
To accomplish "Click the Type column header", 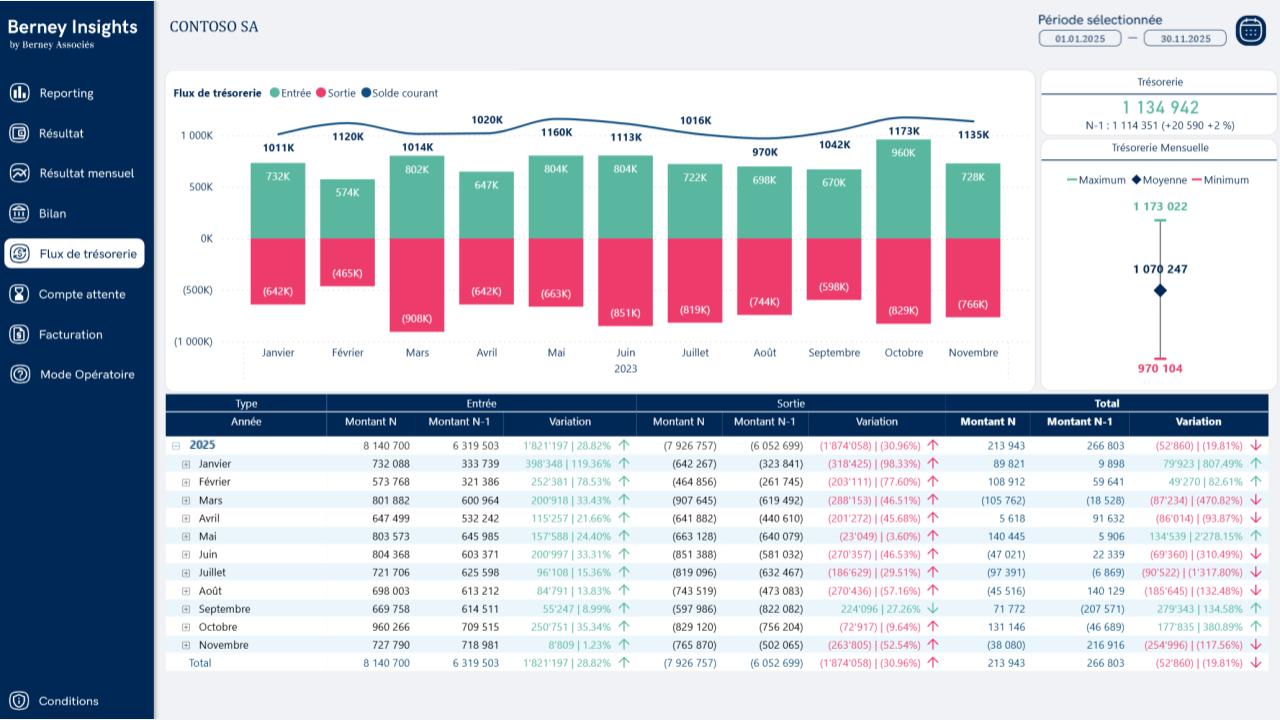I will tap(246, 404).
